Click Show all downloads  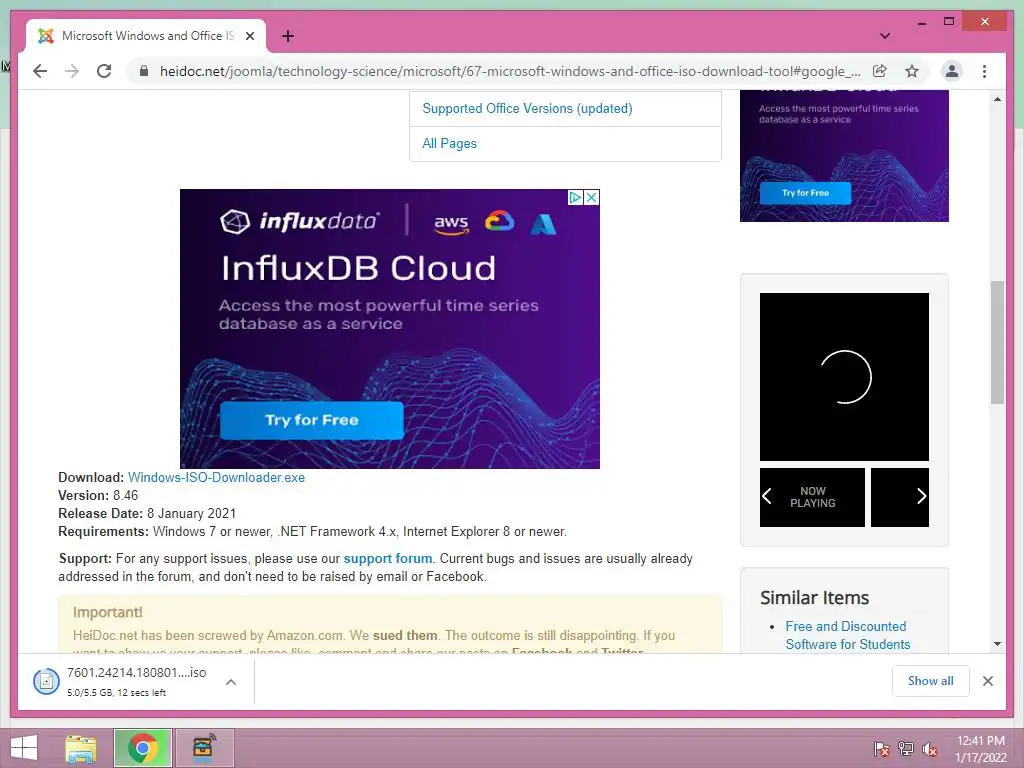pos(931,681)
